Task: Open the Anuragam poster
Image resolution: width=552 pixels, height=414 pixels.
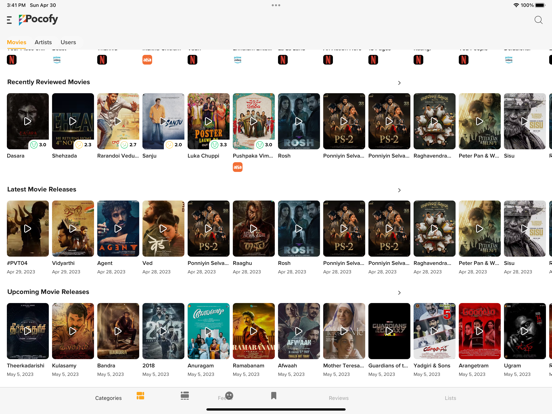Action: click(208, 331)
